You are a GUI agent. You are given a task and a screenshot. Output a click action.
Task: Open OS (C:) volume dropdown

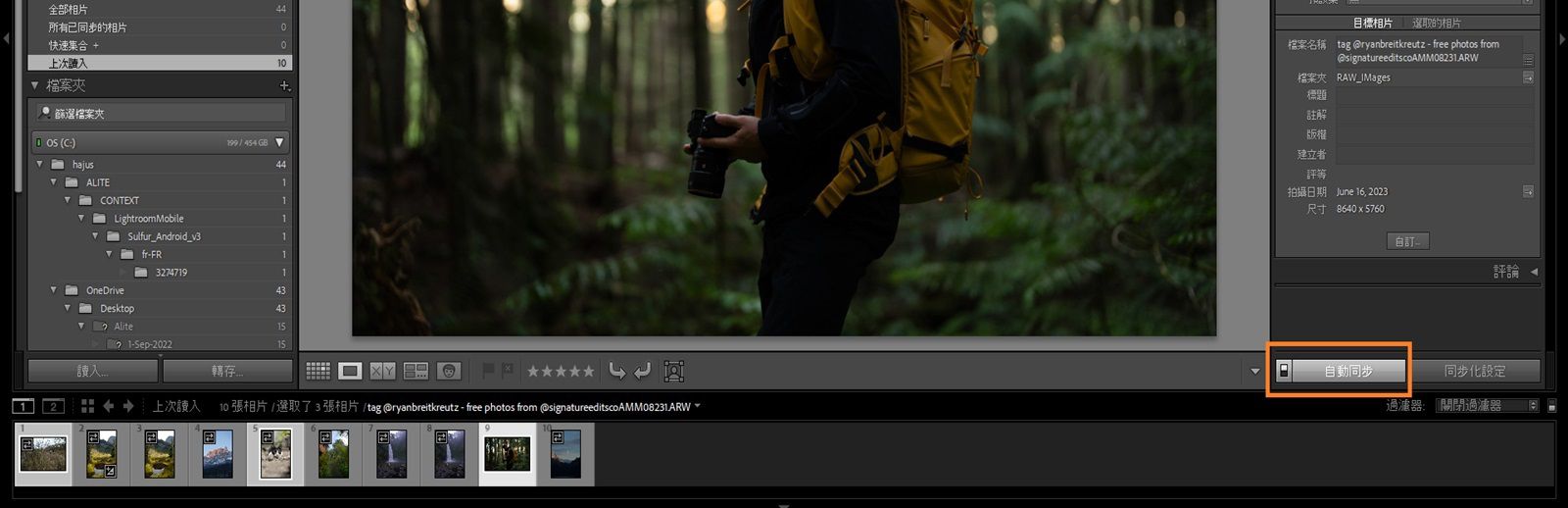(279, 143)
